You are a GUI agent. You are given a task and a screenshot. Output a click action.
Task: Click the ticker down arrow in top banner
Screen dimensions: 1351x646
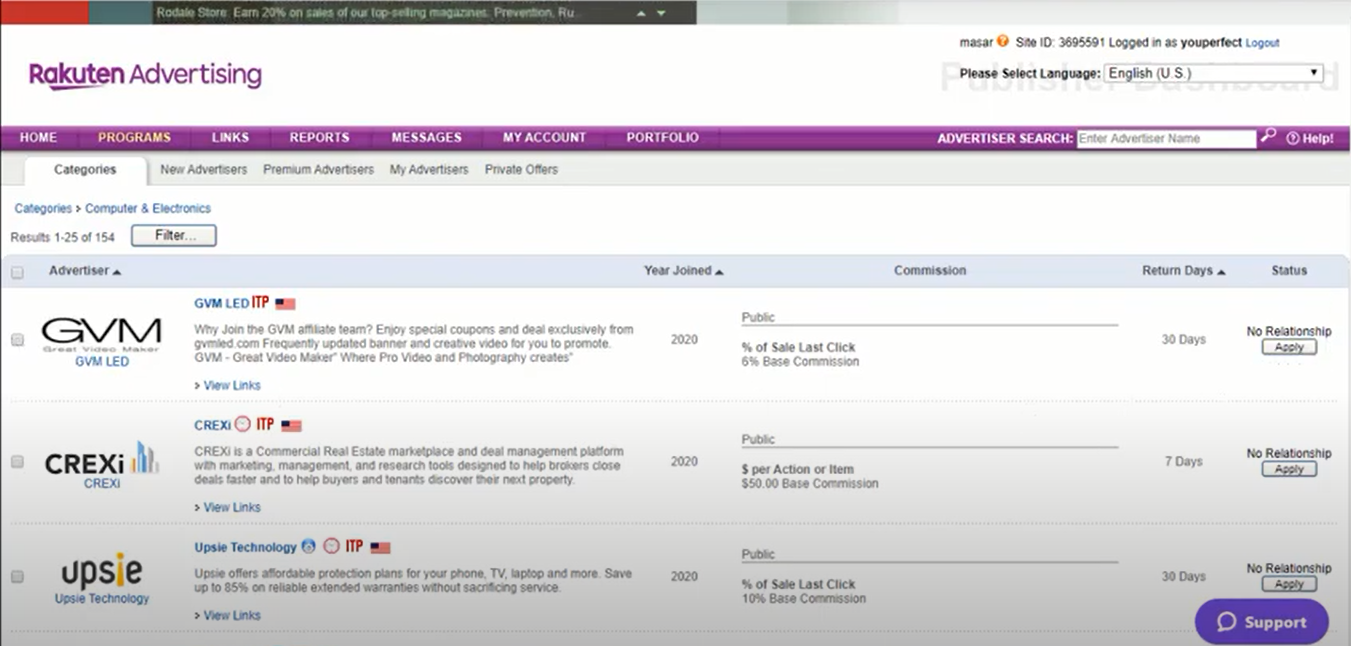point(661,13)
